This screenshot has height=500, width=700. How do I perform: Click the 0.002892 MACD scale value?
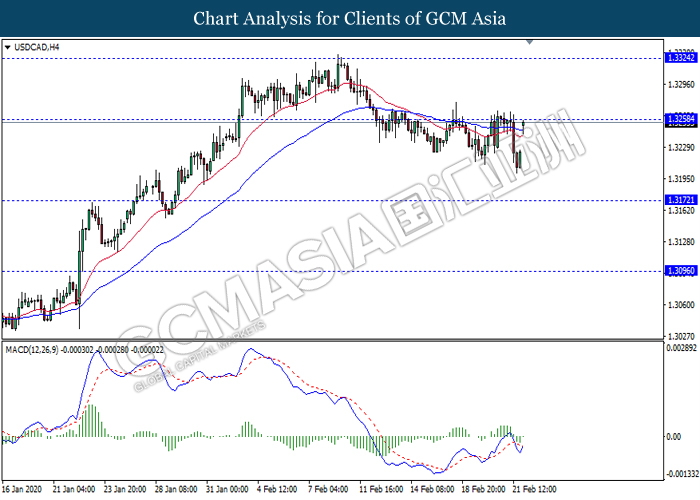681,348
